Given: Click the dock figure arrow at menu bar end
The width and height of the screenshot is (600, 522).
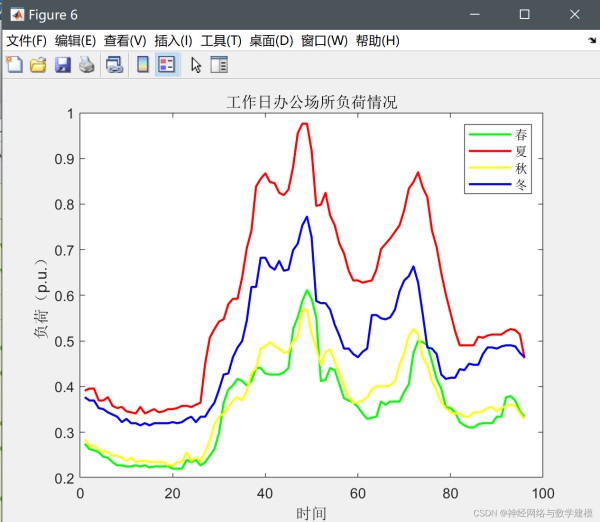Looking at the screenshot, I should click(x=592, y=40).
